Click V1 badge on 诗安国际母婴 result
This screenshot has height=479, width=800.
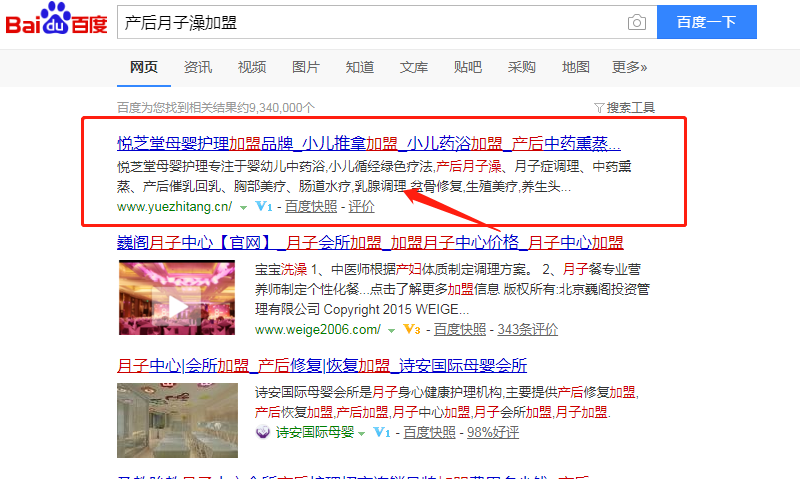[381, 432]
